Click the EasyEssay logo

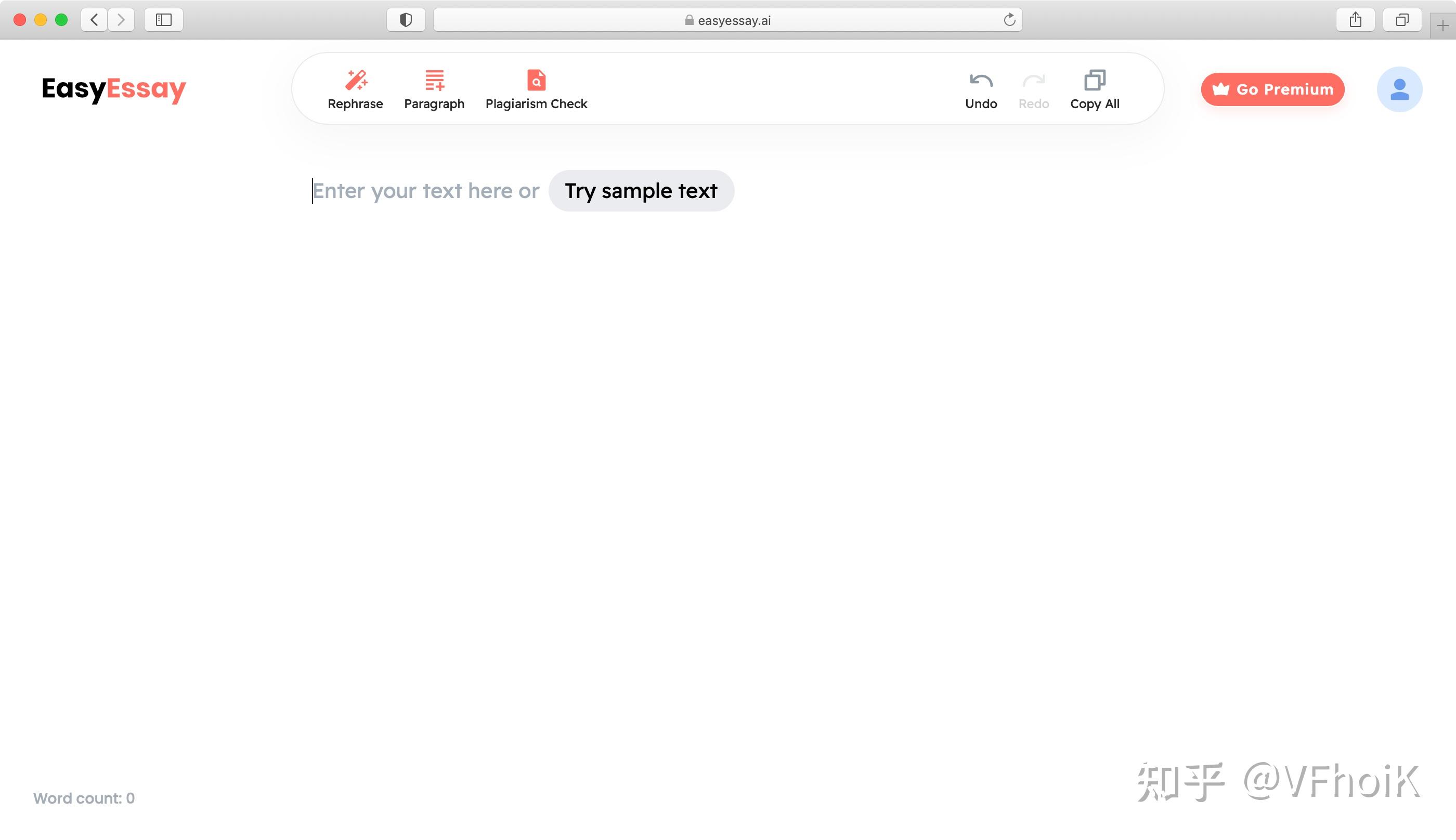(114, 89)
